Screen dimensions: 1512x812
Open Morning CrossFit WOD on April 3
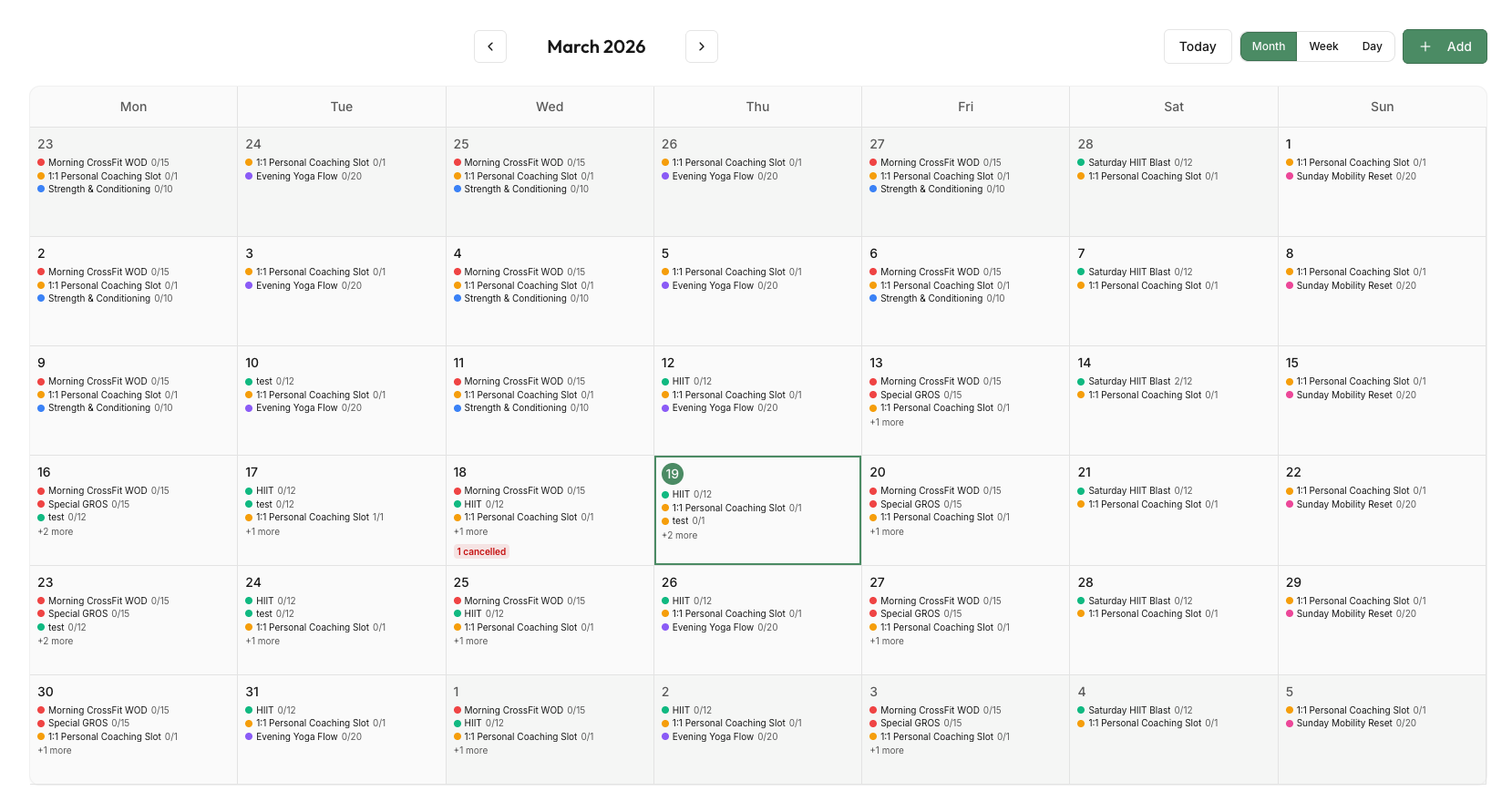tap(935, 710)
